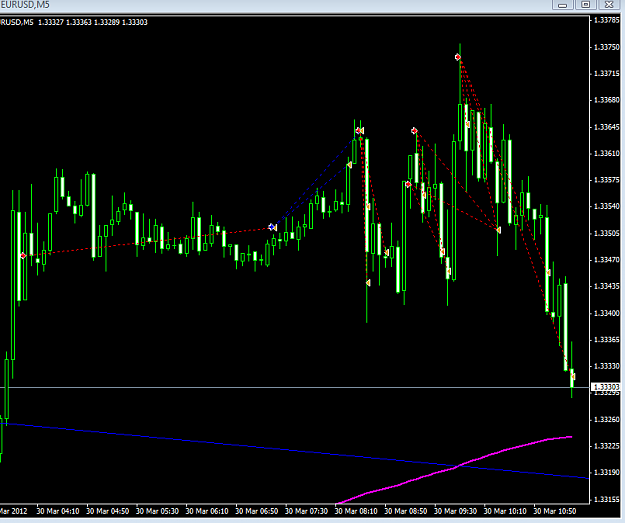Click time axis label 30 Mar 04:10
This screenshot has height=523, width=625.
(58, 511)
